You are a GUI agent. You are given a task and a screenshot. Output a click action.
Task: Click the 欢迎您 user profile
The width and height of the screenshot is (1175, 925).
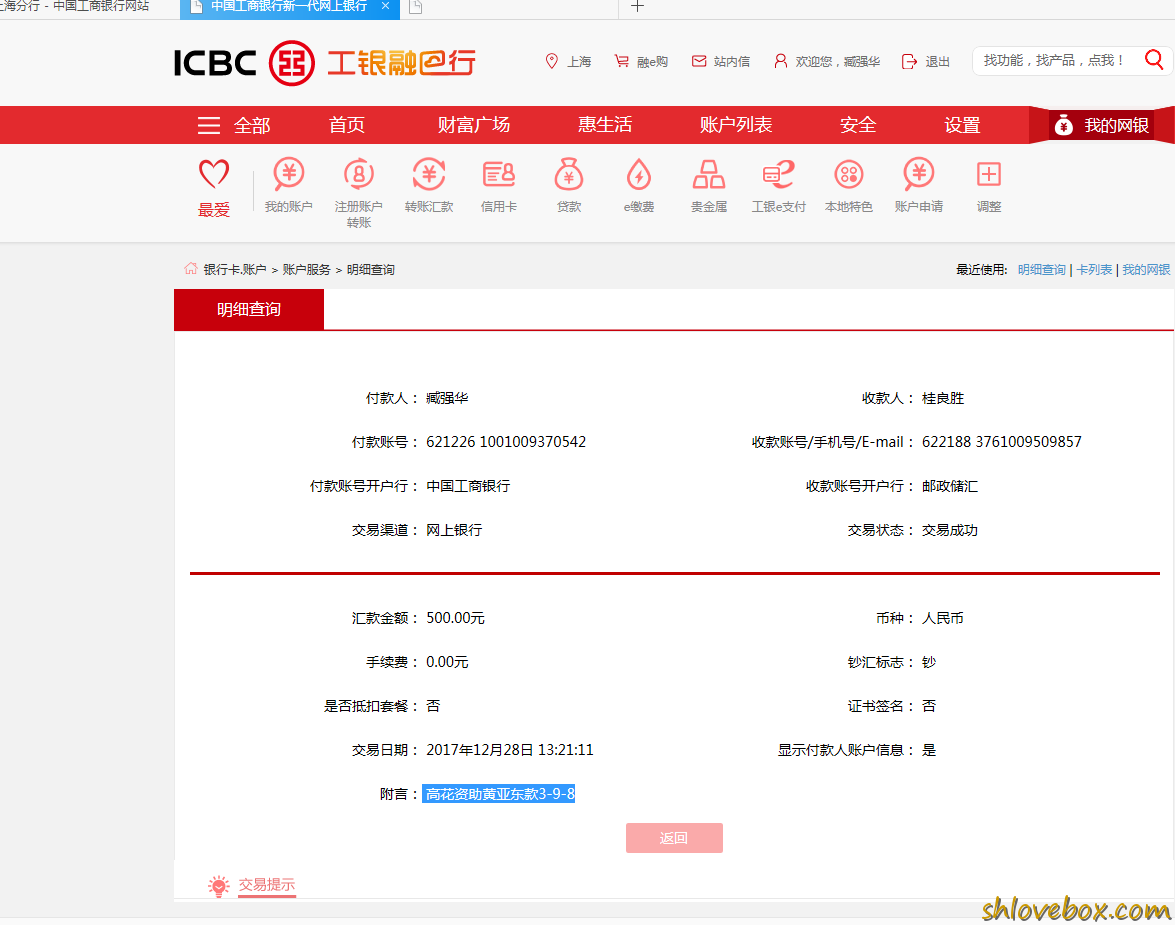[827, 61]
